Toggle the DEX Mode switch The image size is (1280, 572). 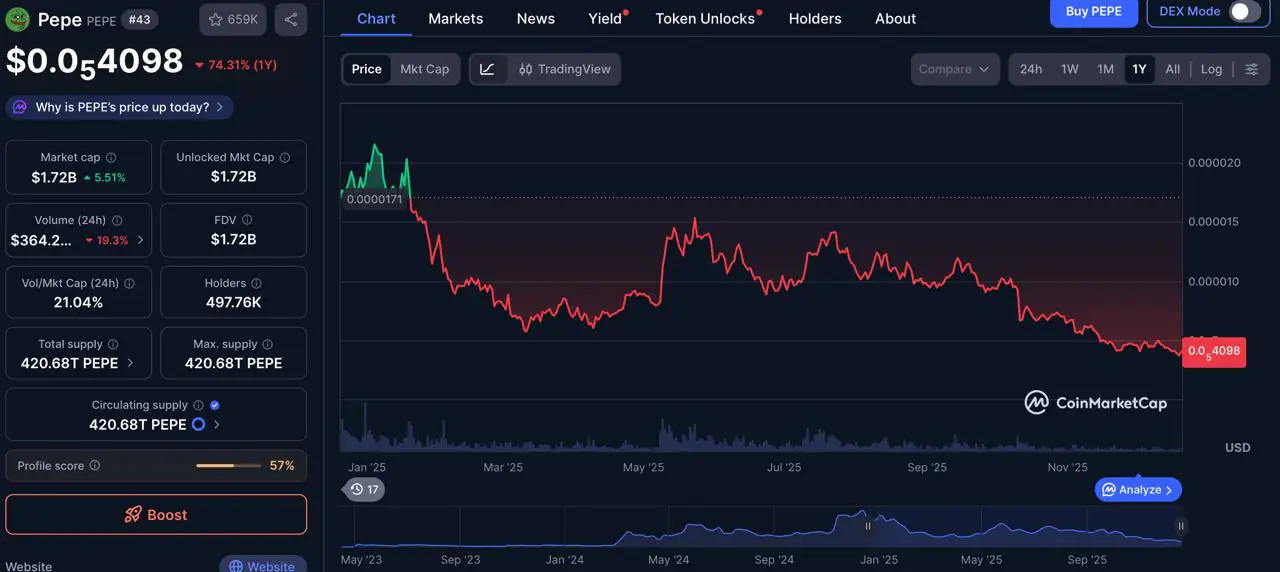(x=1243, y=11)
